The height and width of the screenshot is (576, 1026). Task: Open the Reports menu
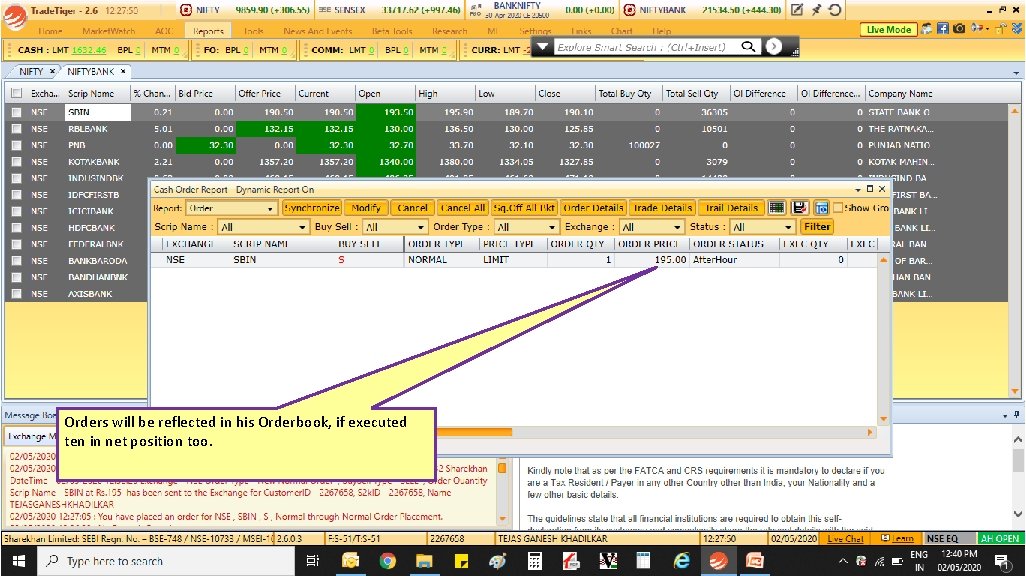(209, 31)
